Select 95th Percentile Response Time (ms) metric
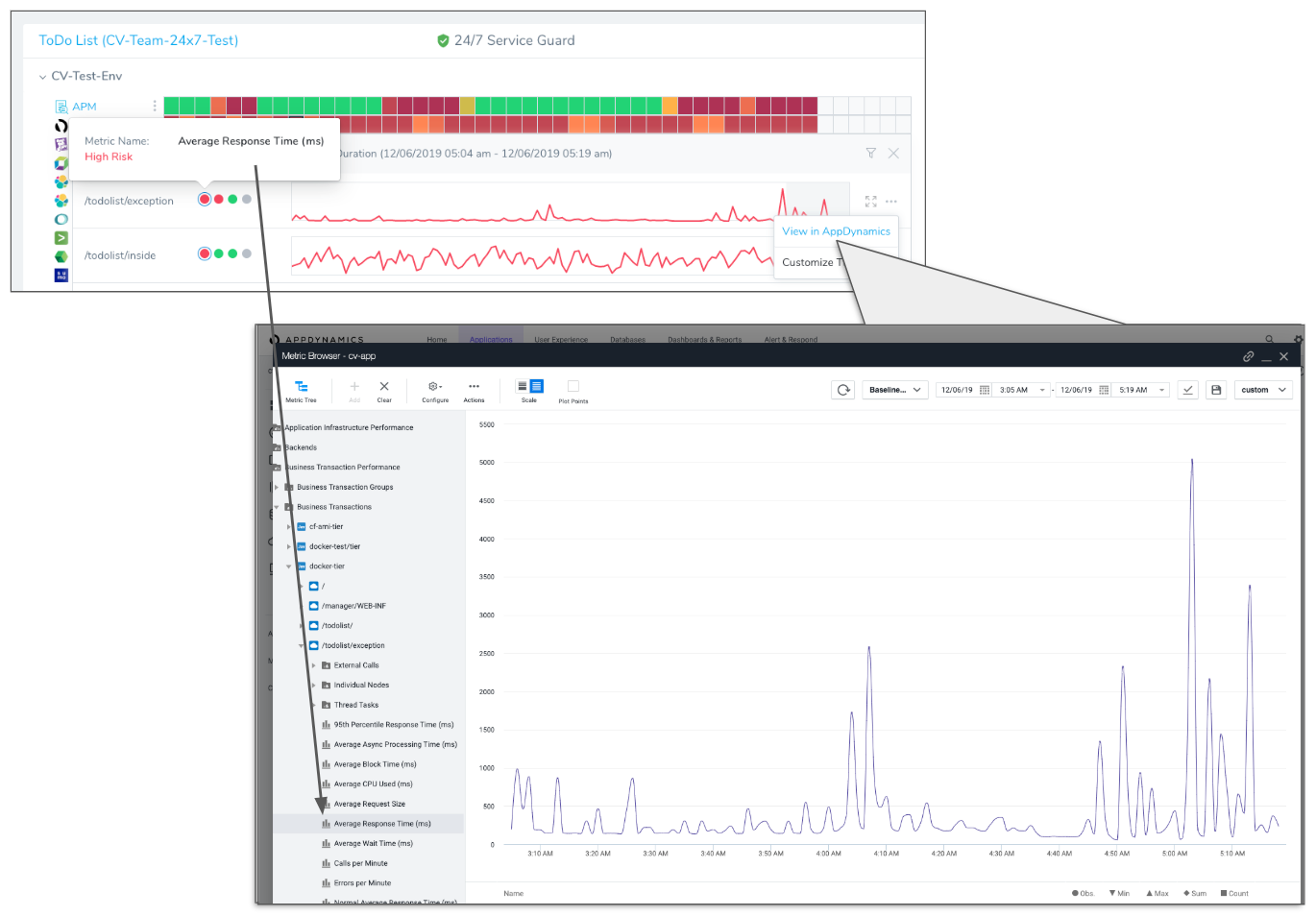 coord(393,725)
